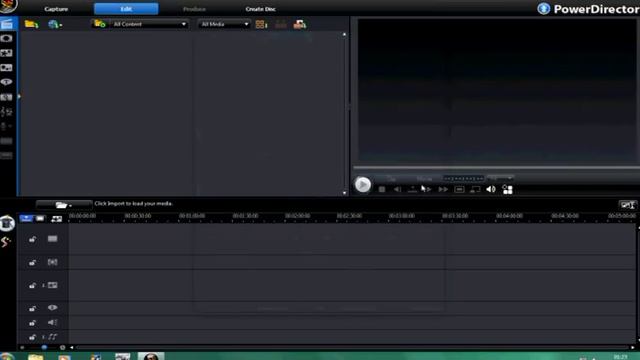This screenshot has height=360, width=640.
Task: Open the All Content dropdown
Action: tap(149, 24)
